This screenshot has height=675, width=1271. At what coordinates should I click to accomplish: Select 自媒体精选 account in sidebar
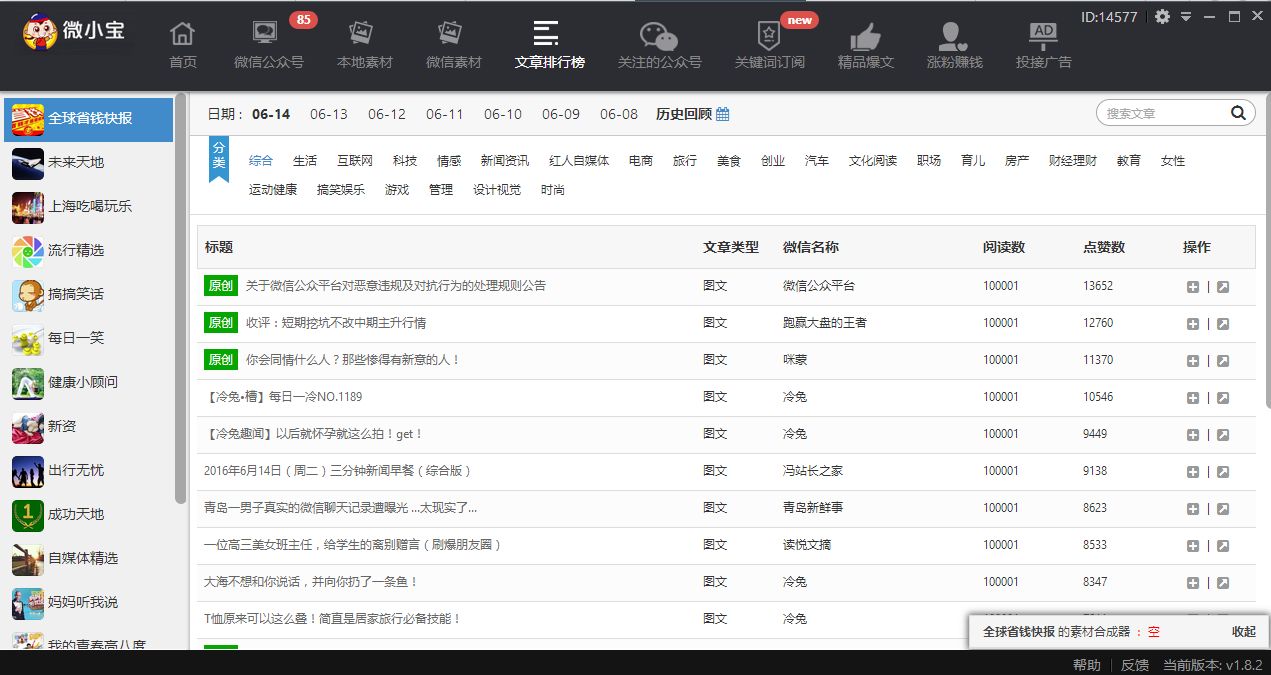click(x=88, y=558)
